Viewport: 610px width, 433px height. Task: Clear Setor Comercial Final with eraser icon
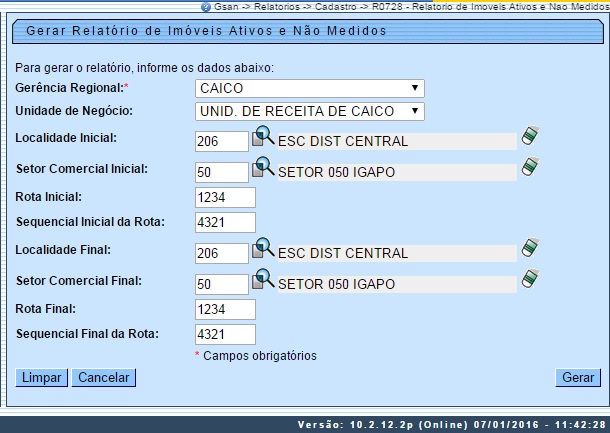click(x=530, y=278)
